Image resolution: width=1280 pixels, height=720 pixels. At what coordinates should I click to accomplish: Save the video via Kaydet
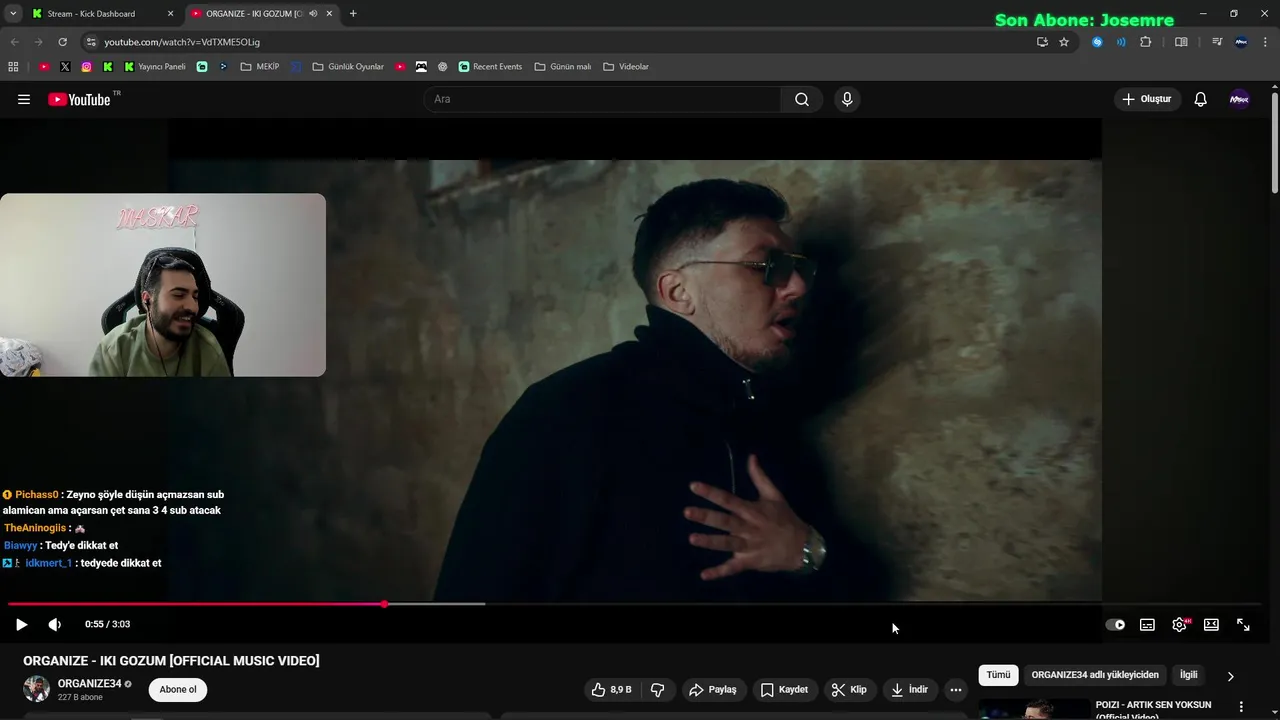(x=784, y=689)
